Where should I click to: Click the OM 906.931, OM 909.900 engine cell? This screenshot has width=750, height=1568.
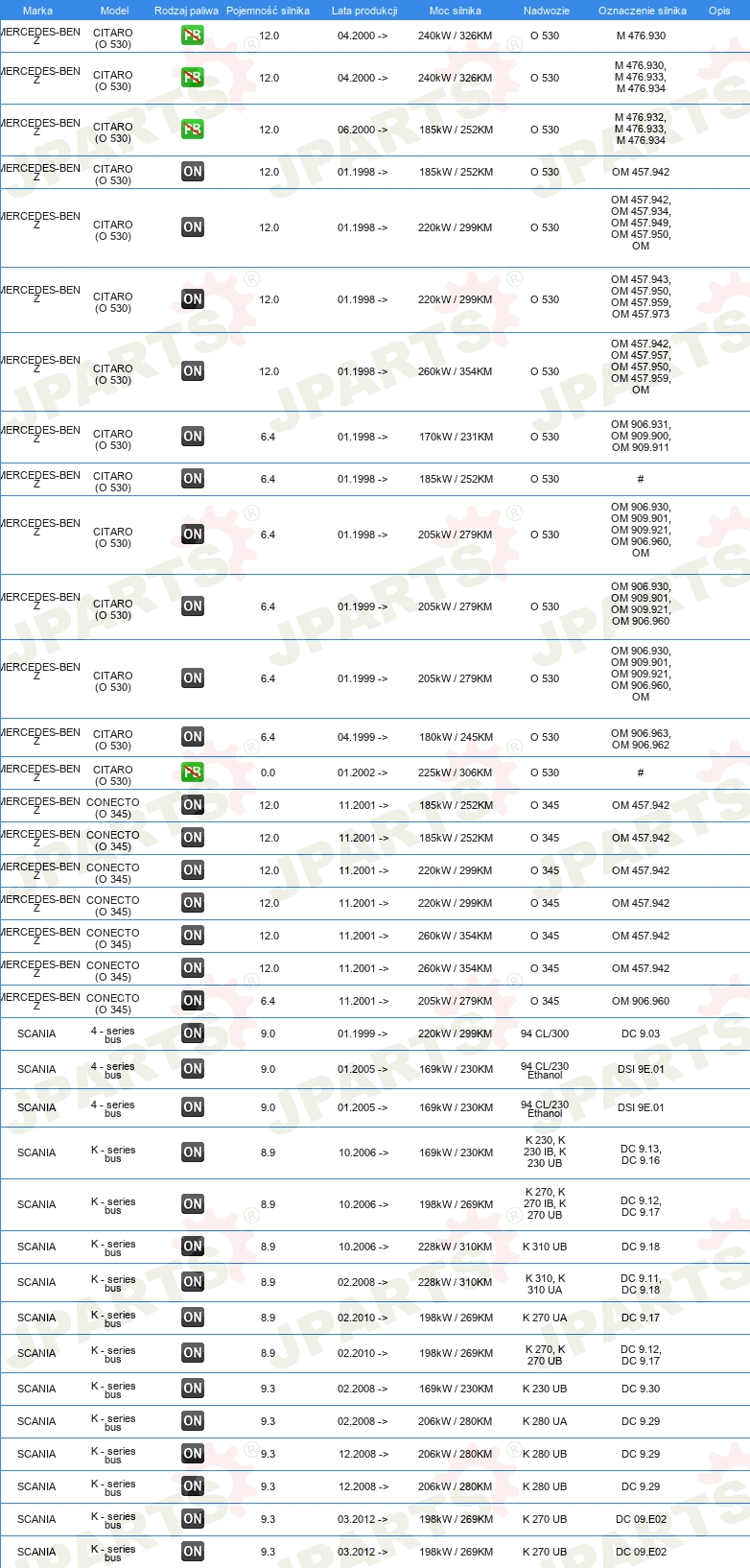pyautogui.click(x=641, y=436)
